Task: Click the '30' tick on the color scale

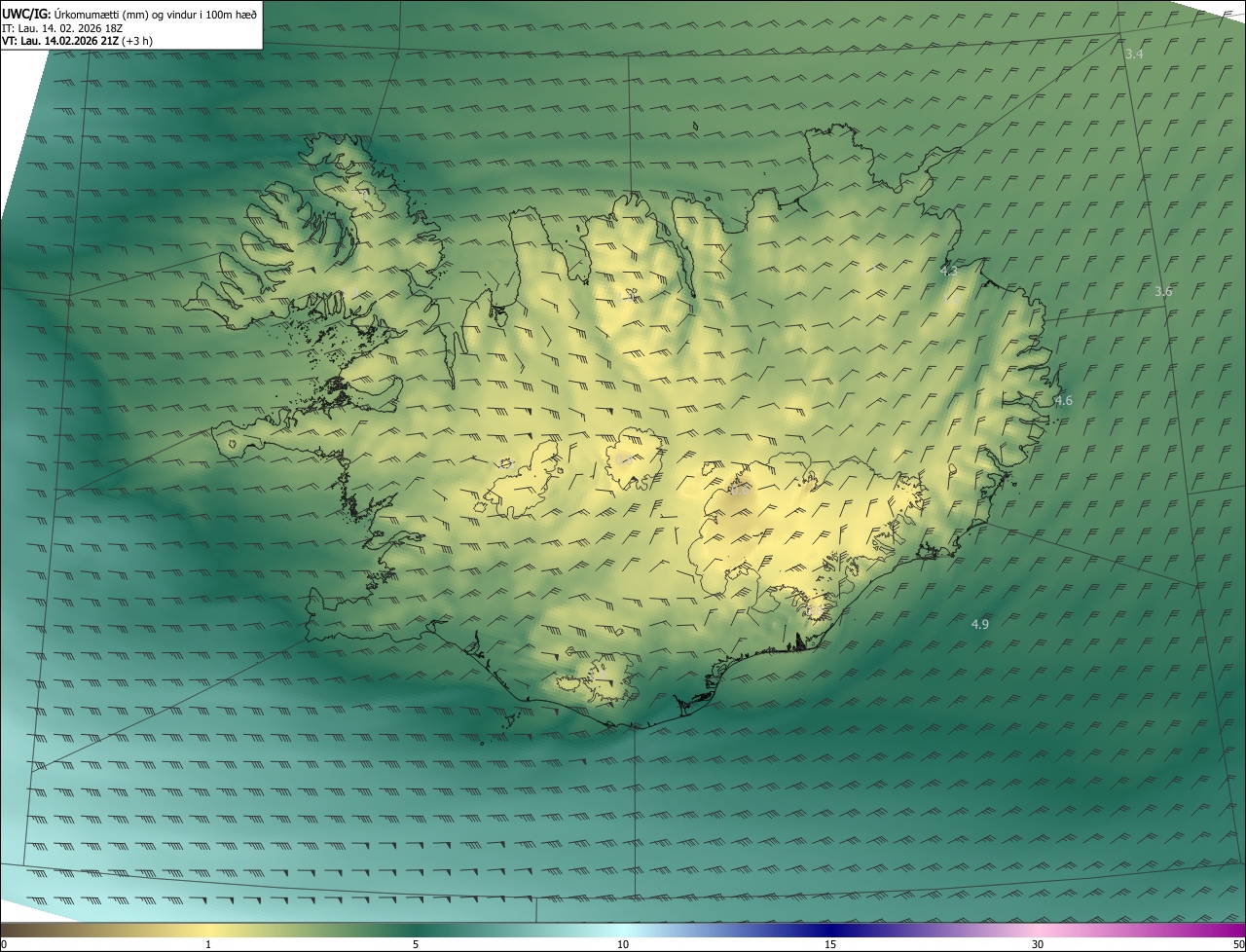Action: [x=1038, y=945]
